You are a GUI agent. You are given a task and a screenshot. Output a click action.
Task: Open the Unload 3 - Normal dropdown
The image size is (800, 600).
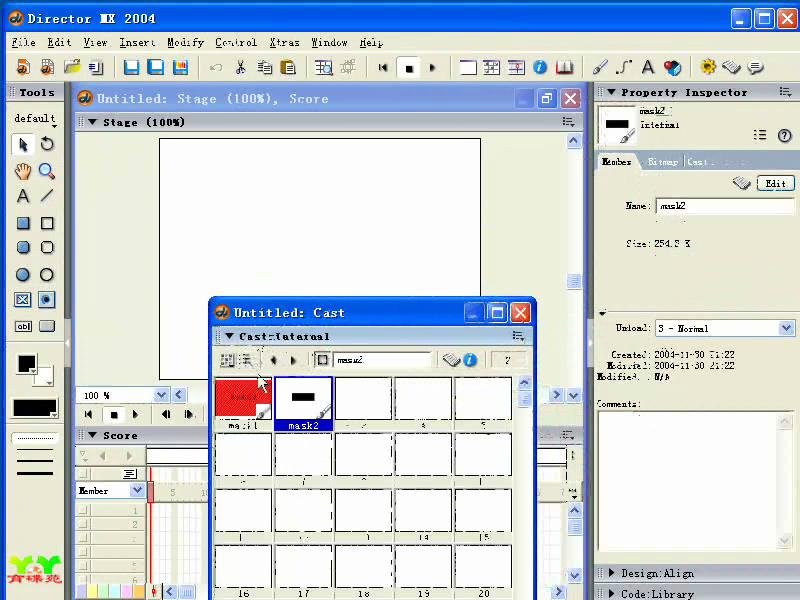click(786, 328)
